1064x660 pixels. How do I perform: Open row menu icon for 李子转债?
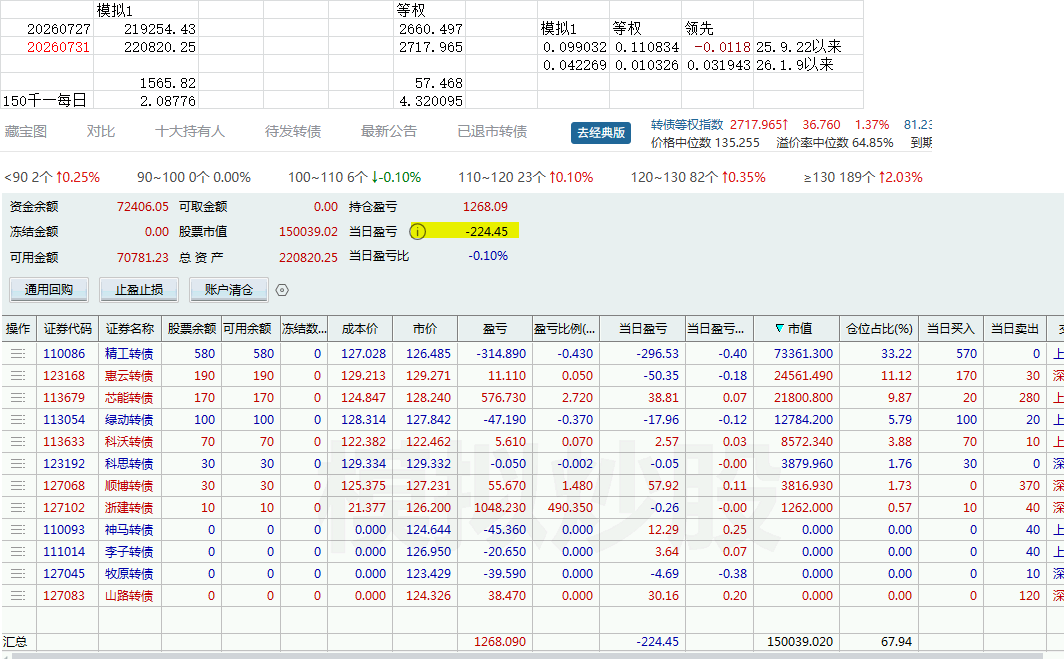(x=18, y=551)
